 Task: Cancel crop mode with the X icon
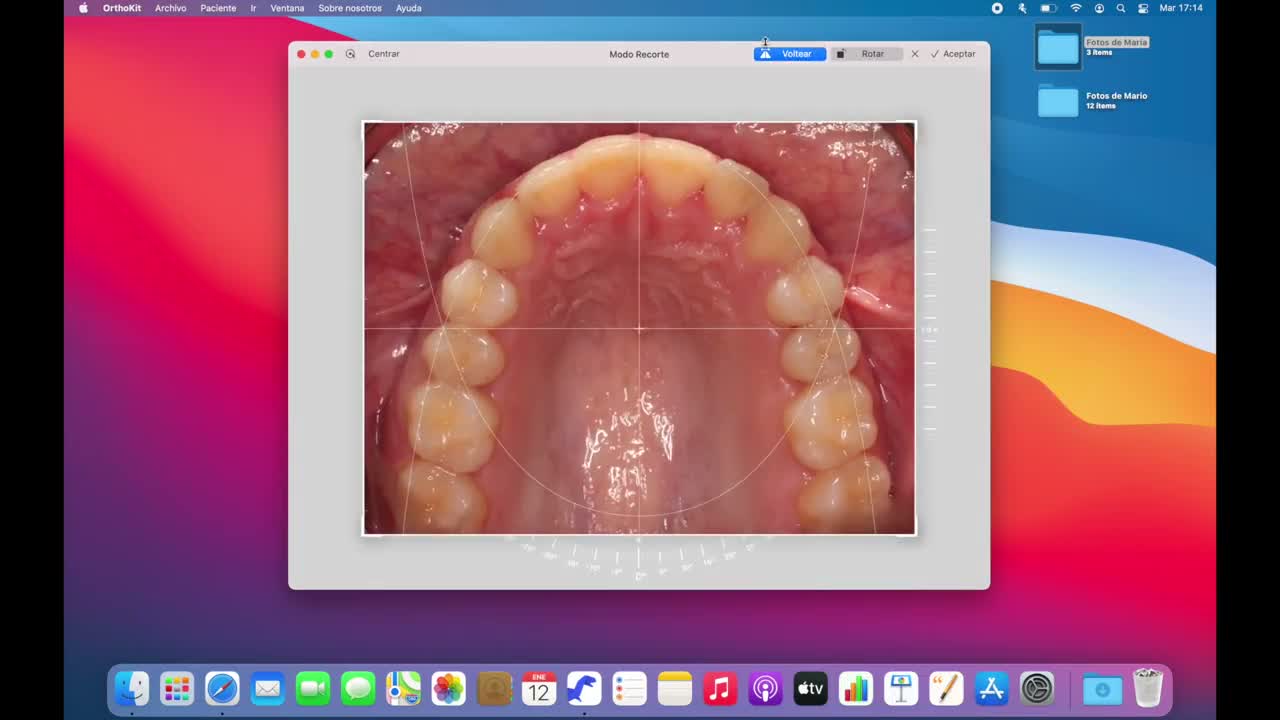(x=914, y=54)
